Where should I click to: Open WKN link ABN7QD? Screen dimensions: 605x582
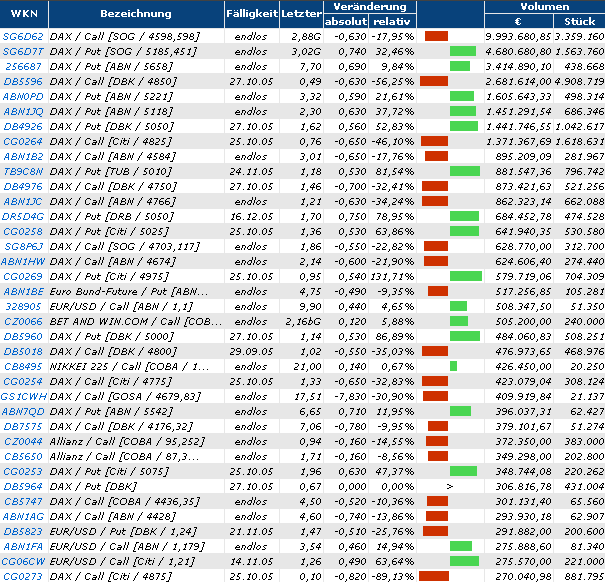point(23,411)
